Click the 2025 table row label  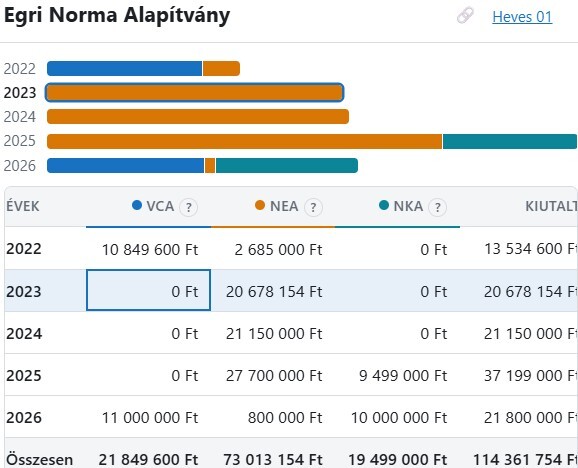(24, 376)
